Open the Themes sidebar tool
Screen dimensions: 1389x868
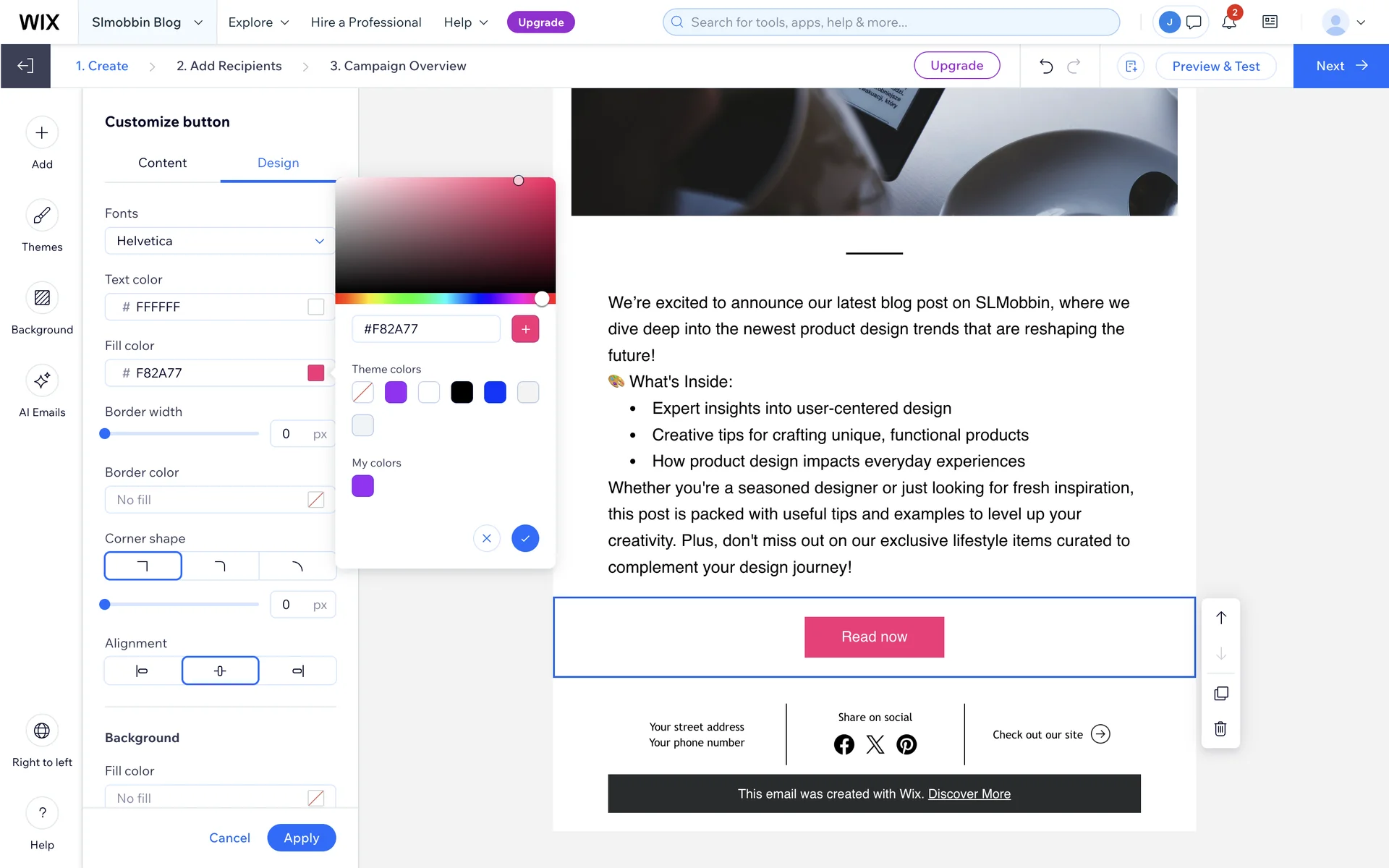[42, 216]
